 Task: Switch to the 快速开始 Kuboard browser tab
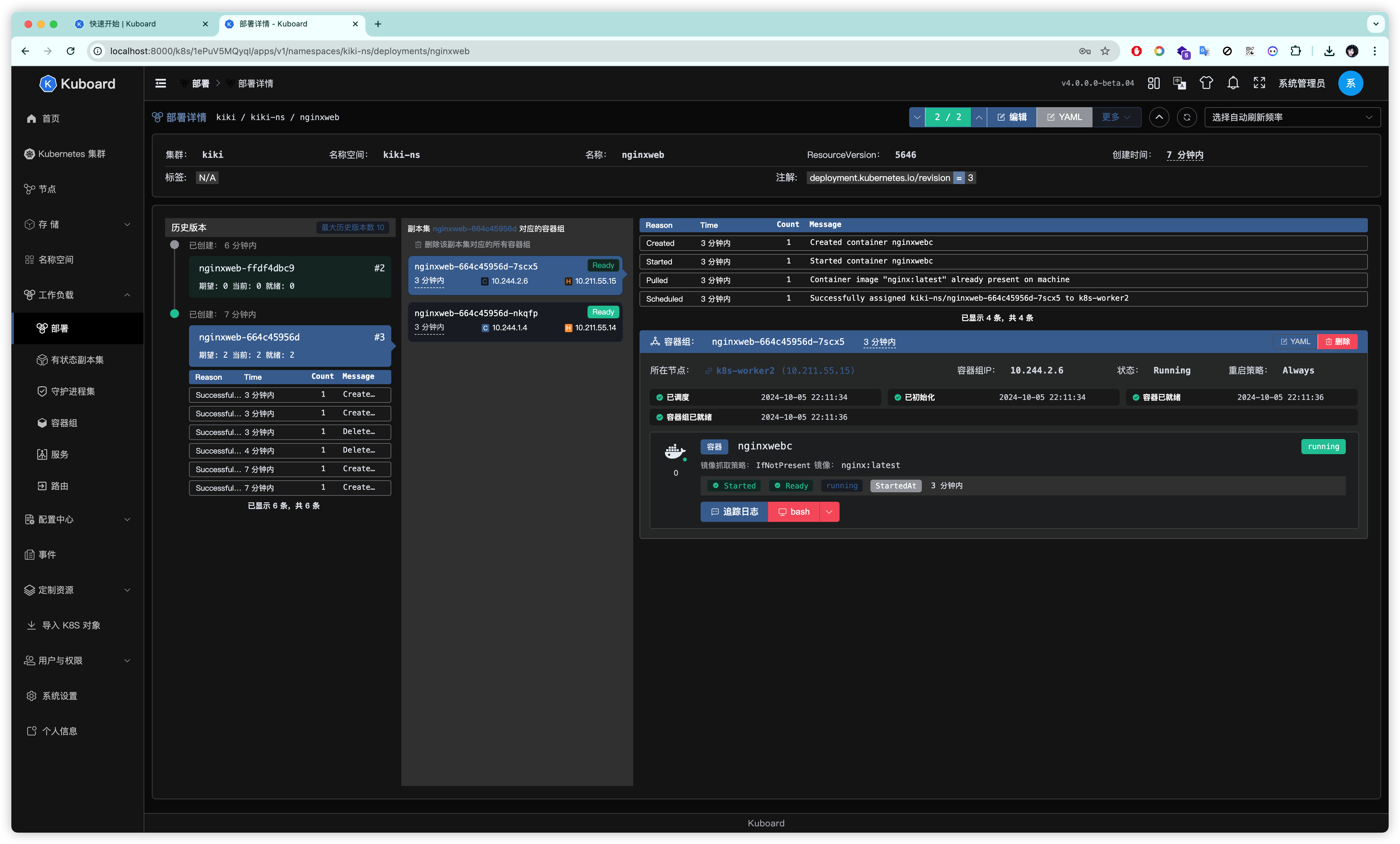coord(123,24)
